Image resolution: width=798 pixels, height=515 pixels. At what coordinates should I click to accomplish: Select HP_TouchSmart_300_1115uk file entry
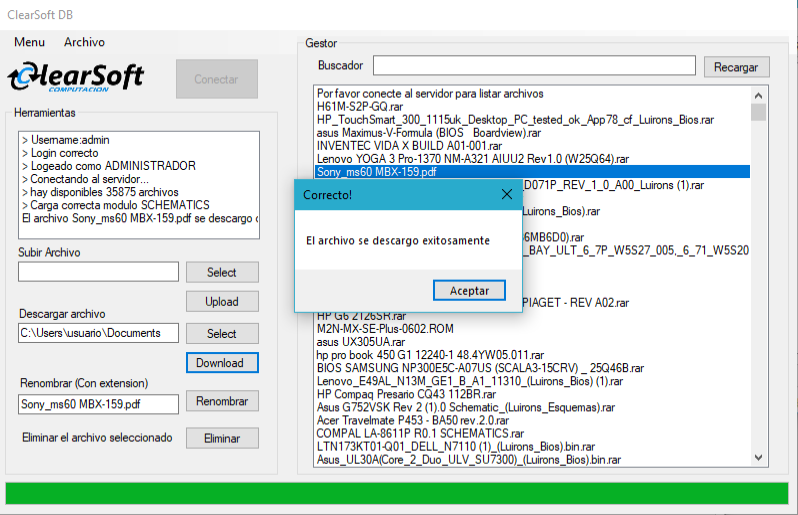(515, 120)
